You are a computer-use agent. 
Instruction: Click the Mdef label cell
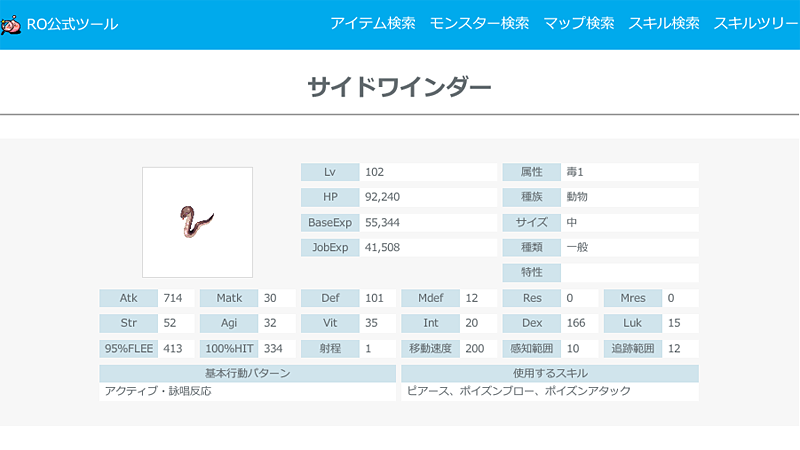click(431, 298)
